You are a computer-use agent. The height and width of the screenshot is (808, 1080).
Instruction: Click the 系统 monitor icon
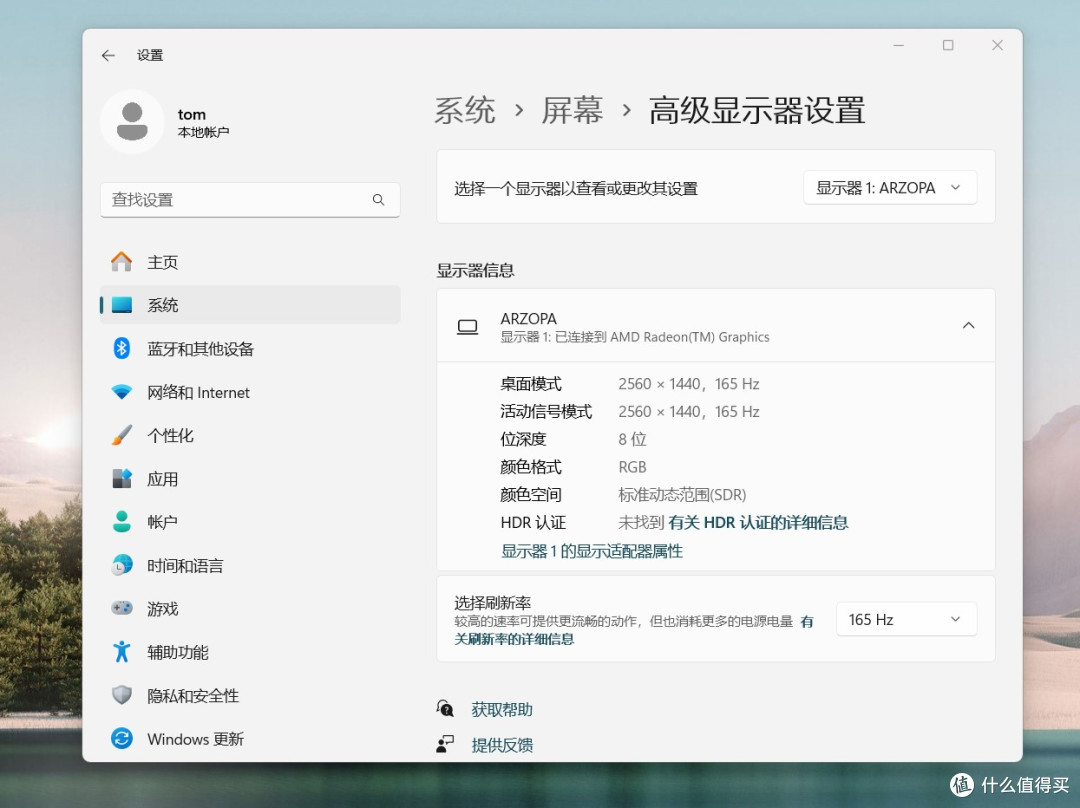[x=122, y=304]
